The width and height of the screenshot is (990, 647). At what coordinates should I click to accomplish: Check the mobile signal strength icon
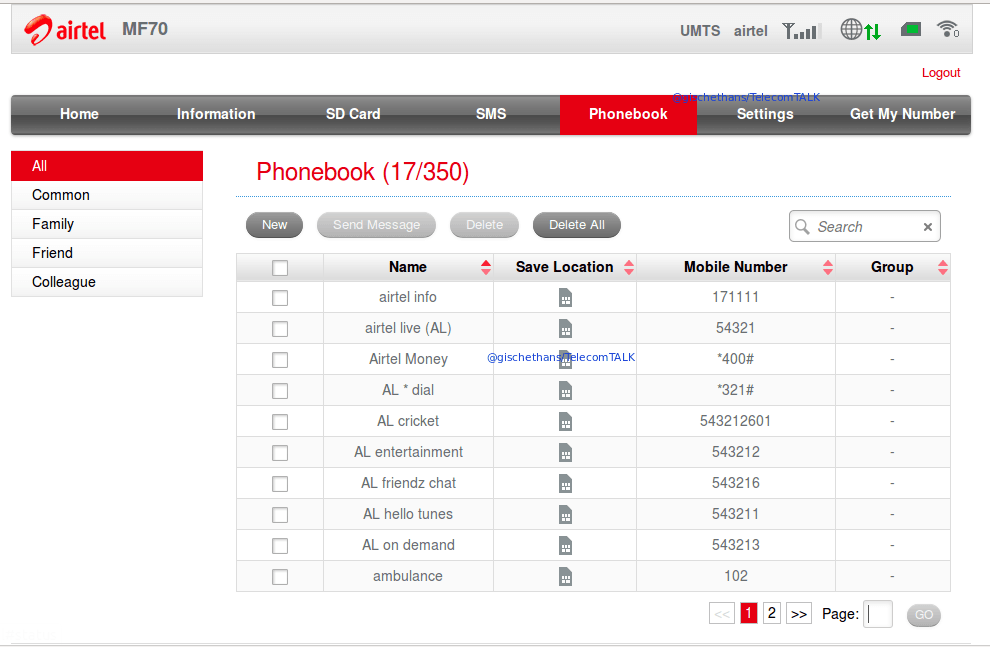(801, 30)
